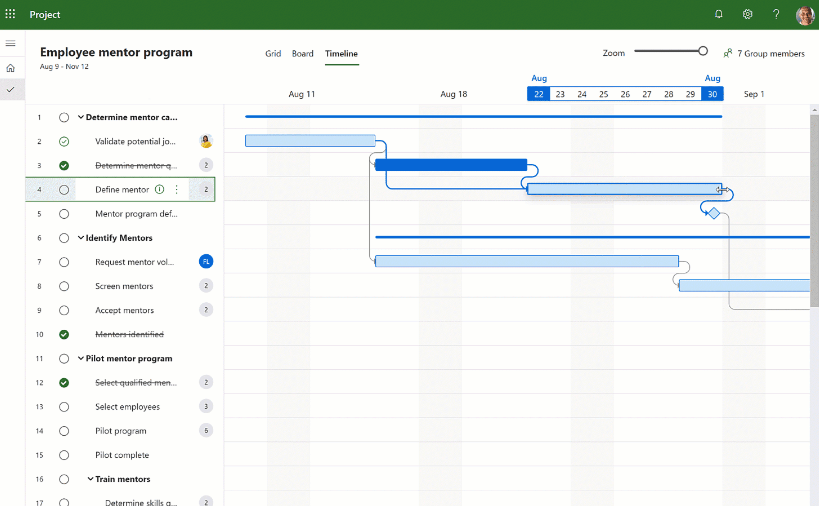Select the Timeline tab
The height and width of the screenshot is (506, 819).
(x=341, y=53)
